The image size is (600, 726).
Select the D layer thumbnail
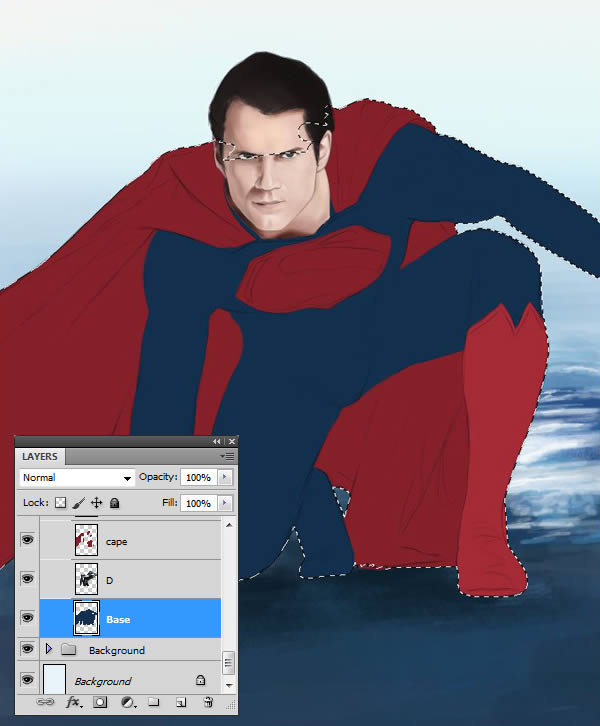coord(87,579)
